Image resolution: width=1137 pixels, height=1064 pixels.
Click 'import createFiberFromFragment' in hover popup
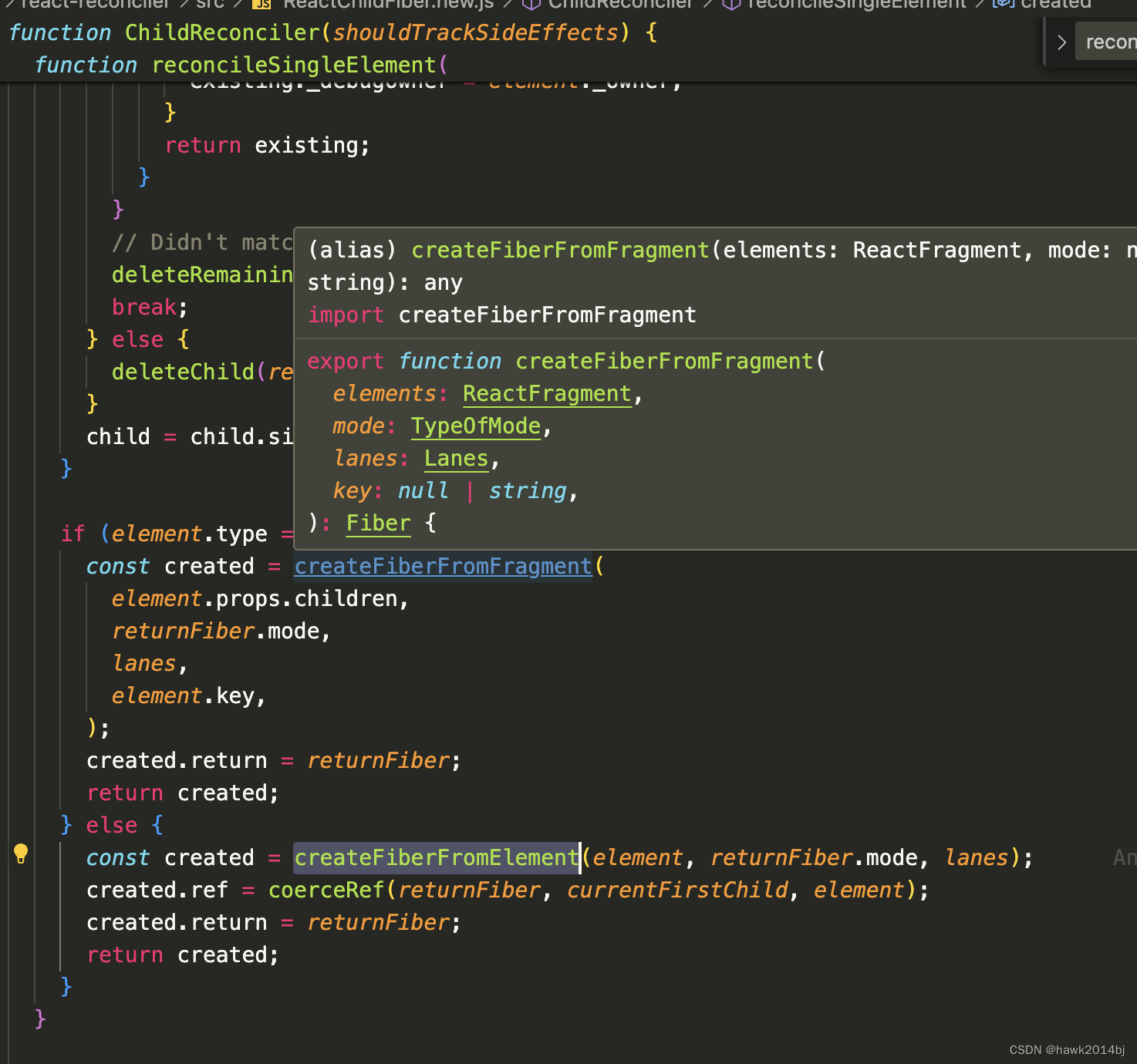[502, 315]
